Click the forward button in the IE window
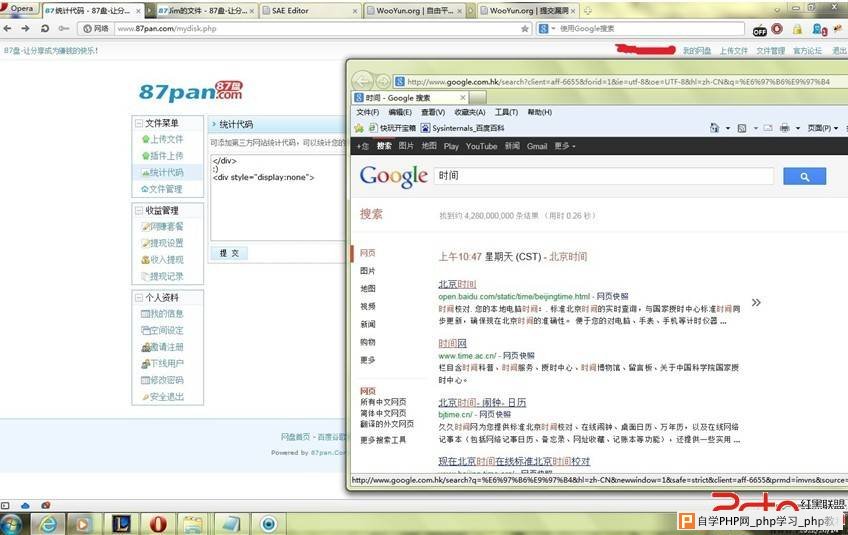The width and height of the screenshot is (848, 535). (383, 82)
